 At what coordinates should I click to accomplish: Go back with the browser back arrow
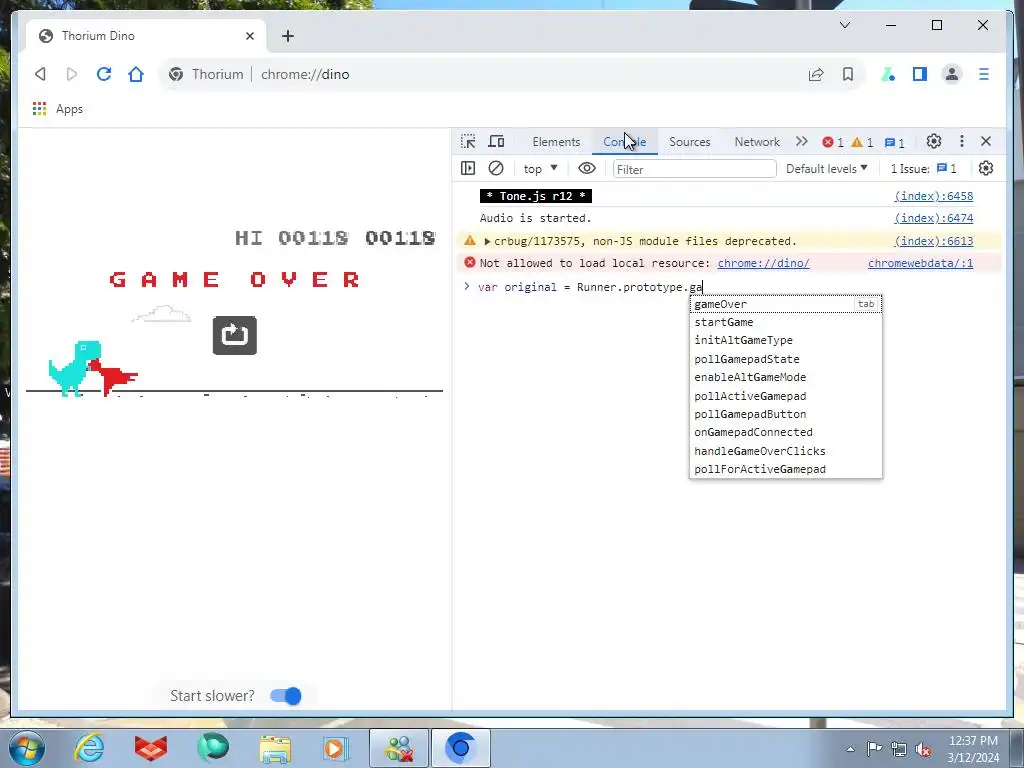click(40, 74)
